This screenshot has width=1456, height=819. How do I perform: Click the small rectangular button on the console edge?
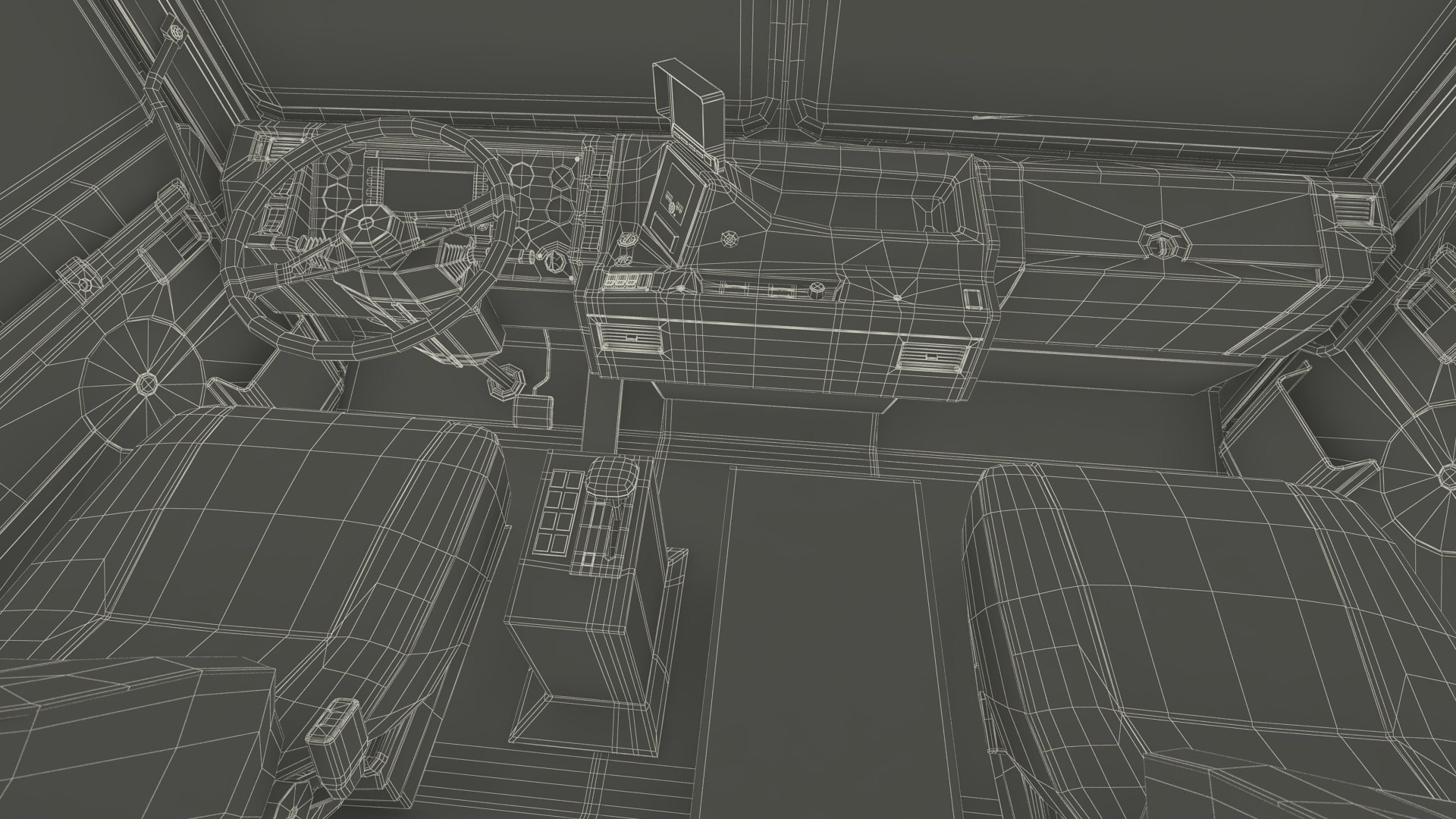click(973, 298)
